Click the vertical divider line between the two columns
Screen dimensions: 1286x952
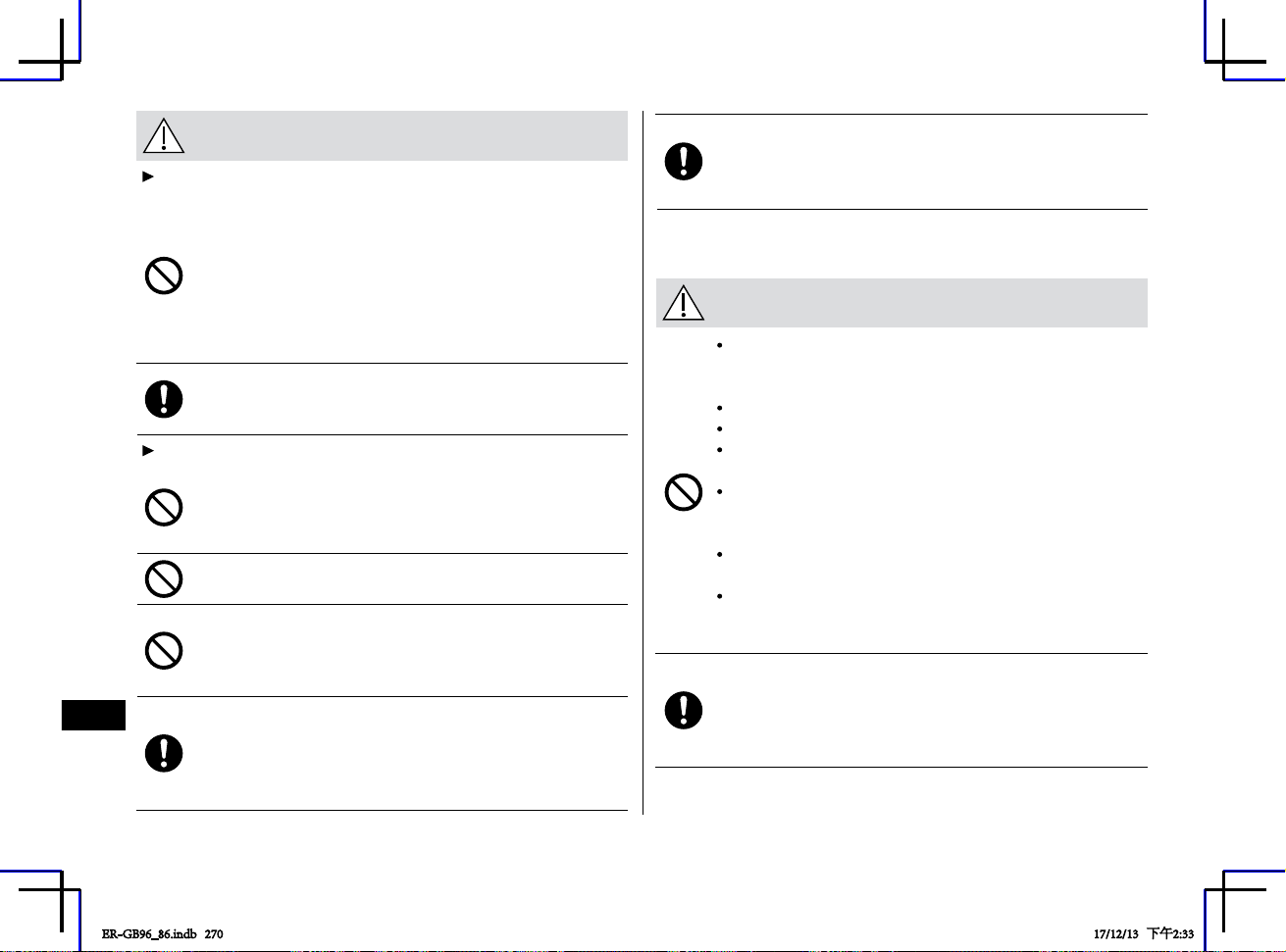click(643, 463)
